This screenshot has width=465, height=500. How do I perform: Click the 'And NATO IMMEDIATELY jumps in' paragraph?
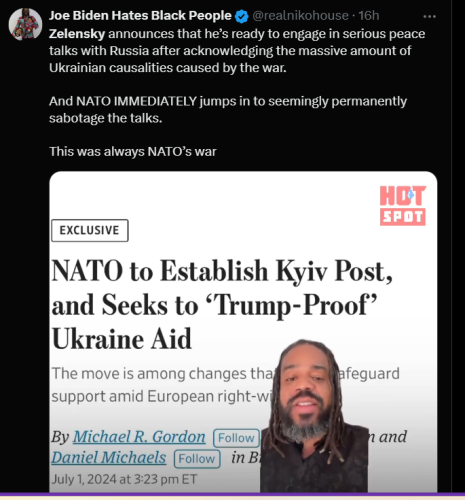(x=228, y=110)
